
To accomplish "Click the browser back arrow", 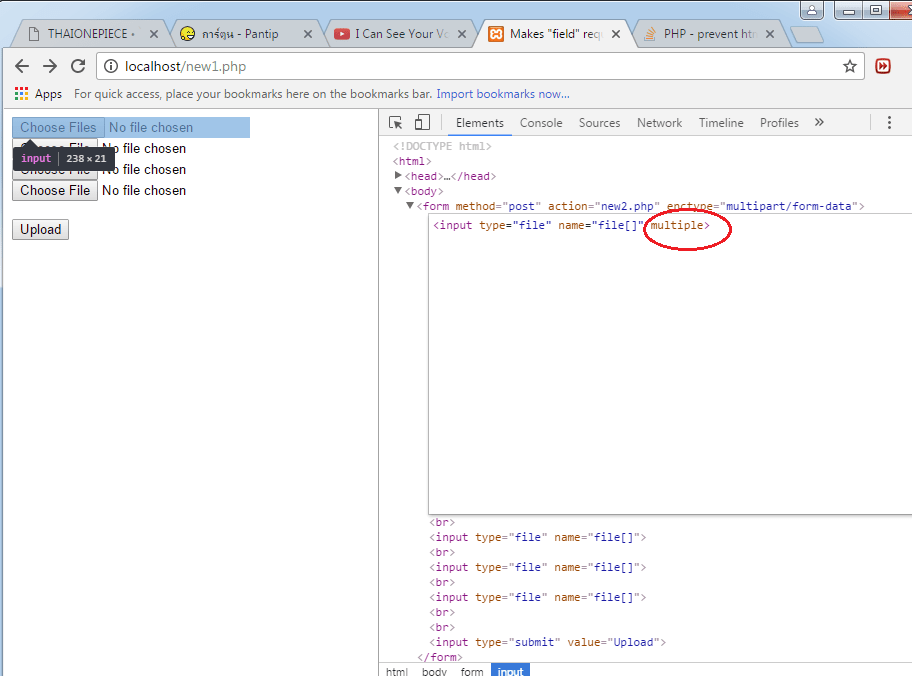I will (22, 67).
